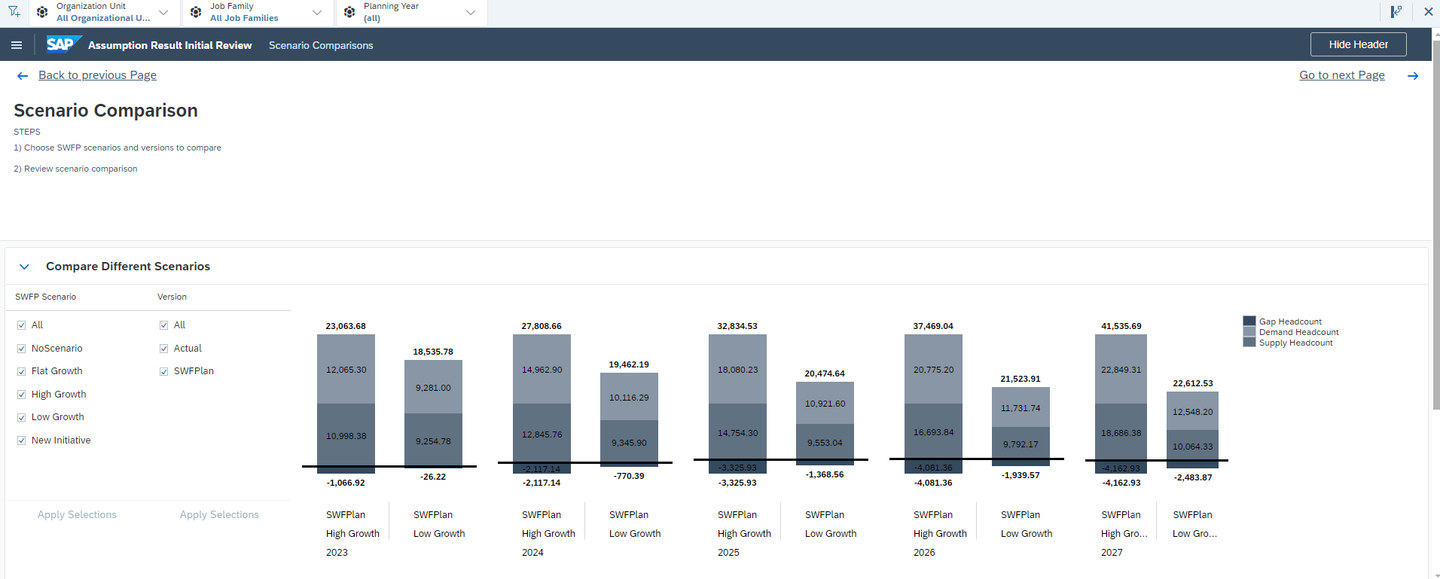Toggle the All version checkbox
This screenshot has width=1440, height=579.
coord(164,325)
